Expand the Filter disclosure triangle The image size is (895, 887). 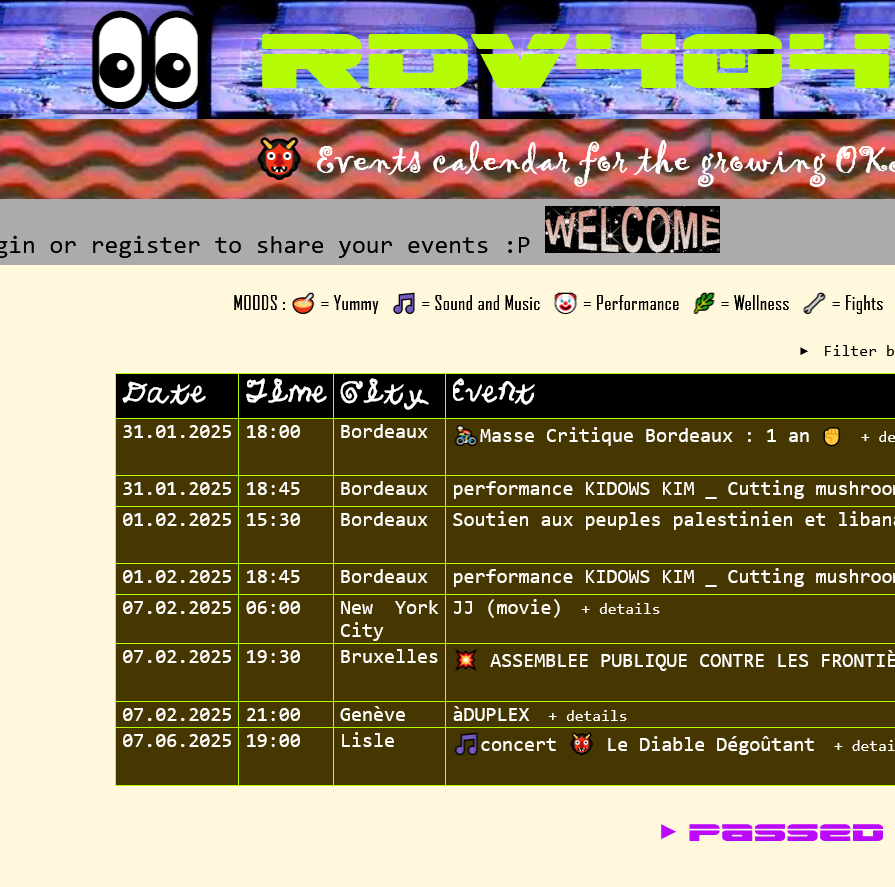[804, 351]
